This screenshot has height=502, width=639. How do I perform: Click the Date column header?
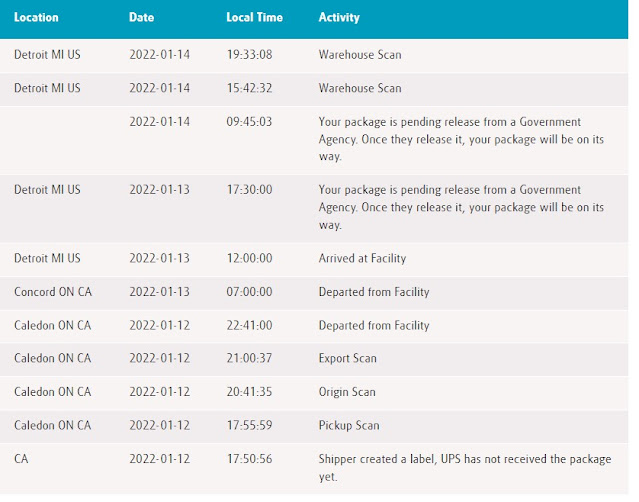(142, 18)
